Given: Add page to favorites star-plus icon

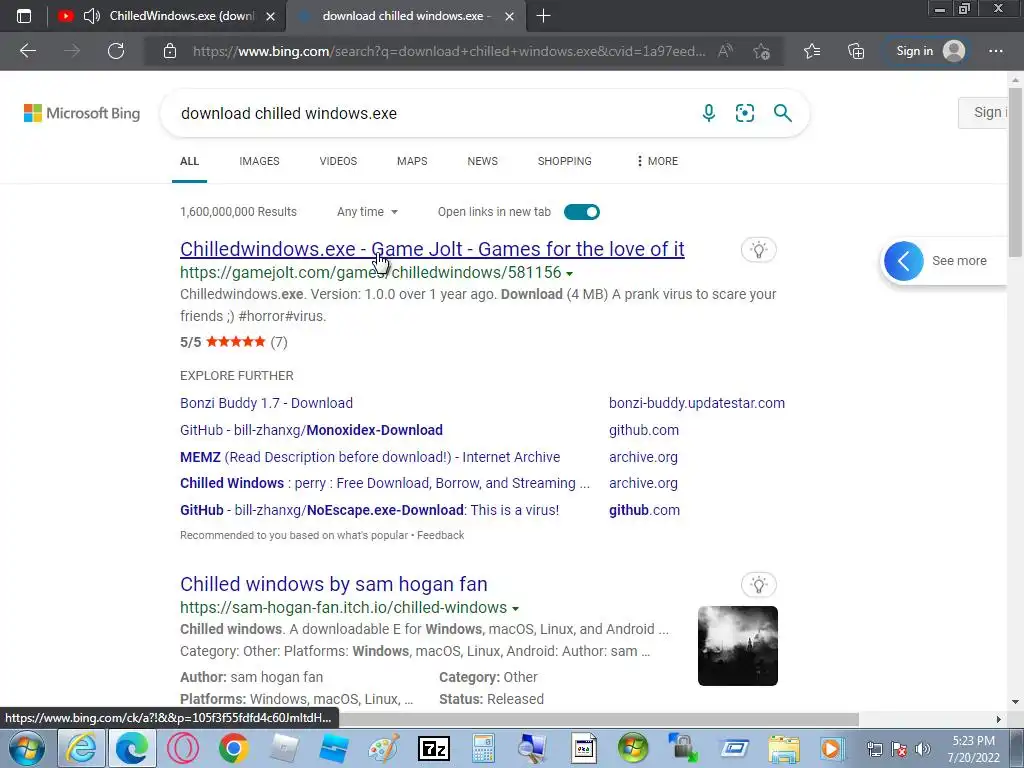Looking at the screenshot, I should [761, 51].
